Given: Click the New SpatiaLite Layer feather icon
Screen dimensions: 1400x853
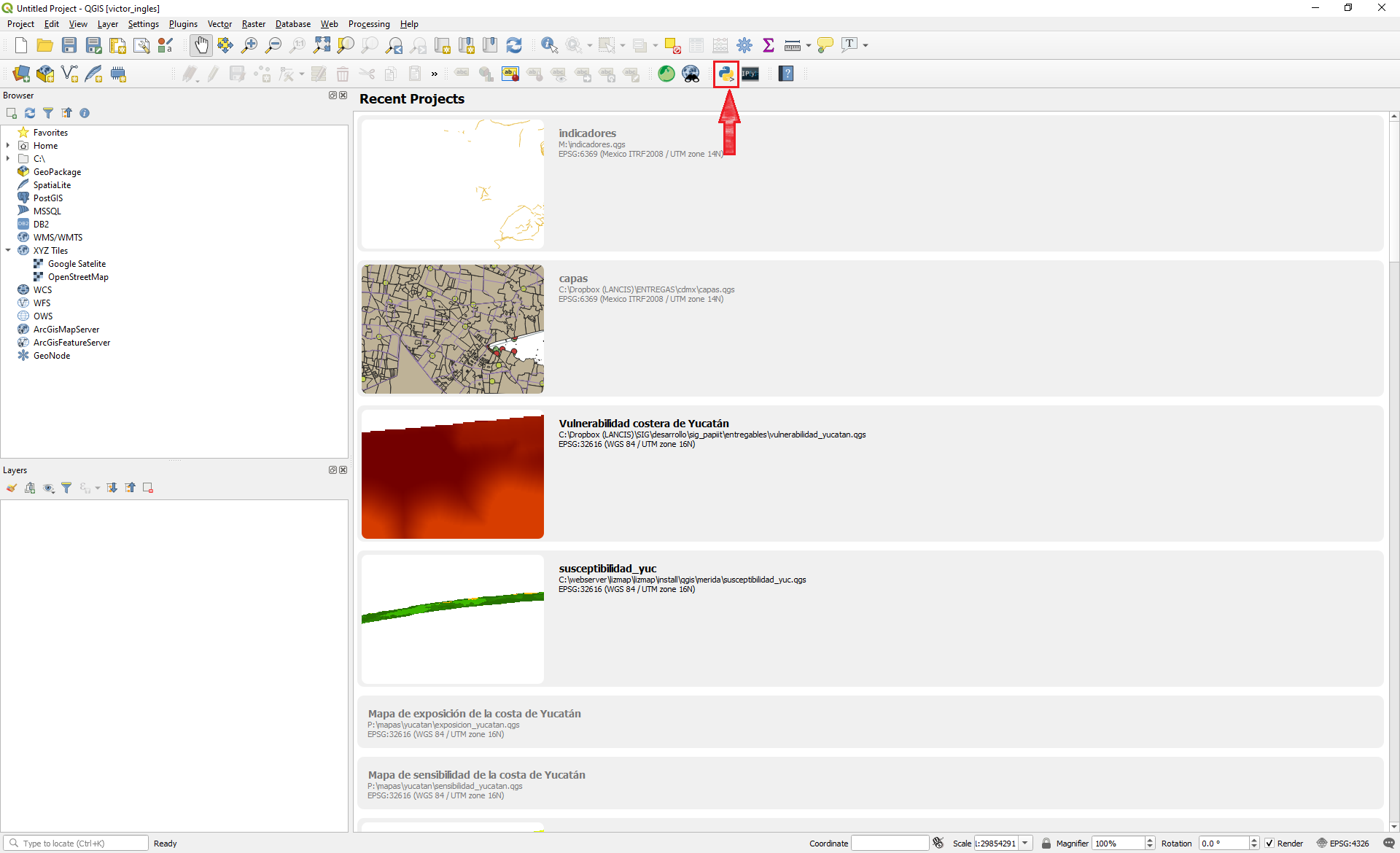Looking at the screenshot, I should coord(93,74).
